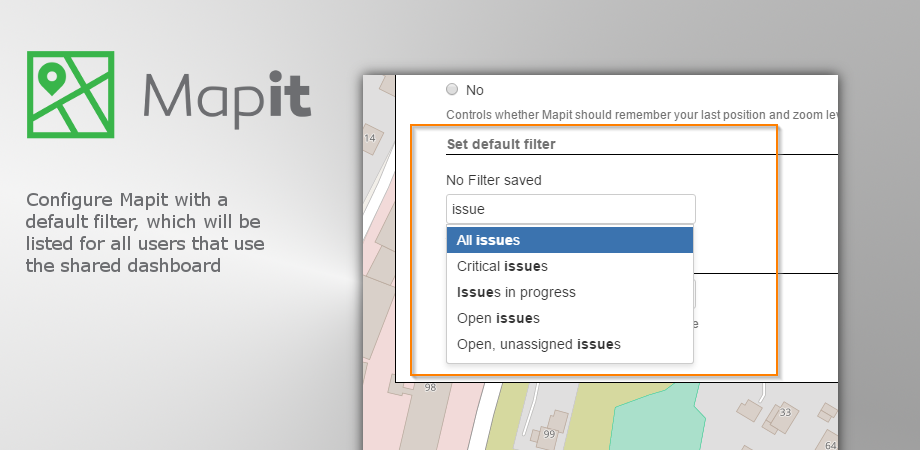
Task: Click the green Mapit map pin logo
Action: point(70,94)
